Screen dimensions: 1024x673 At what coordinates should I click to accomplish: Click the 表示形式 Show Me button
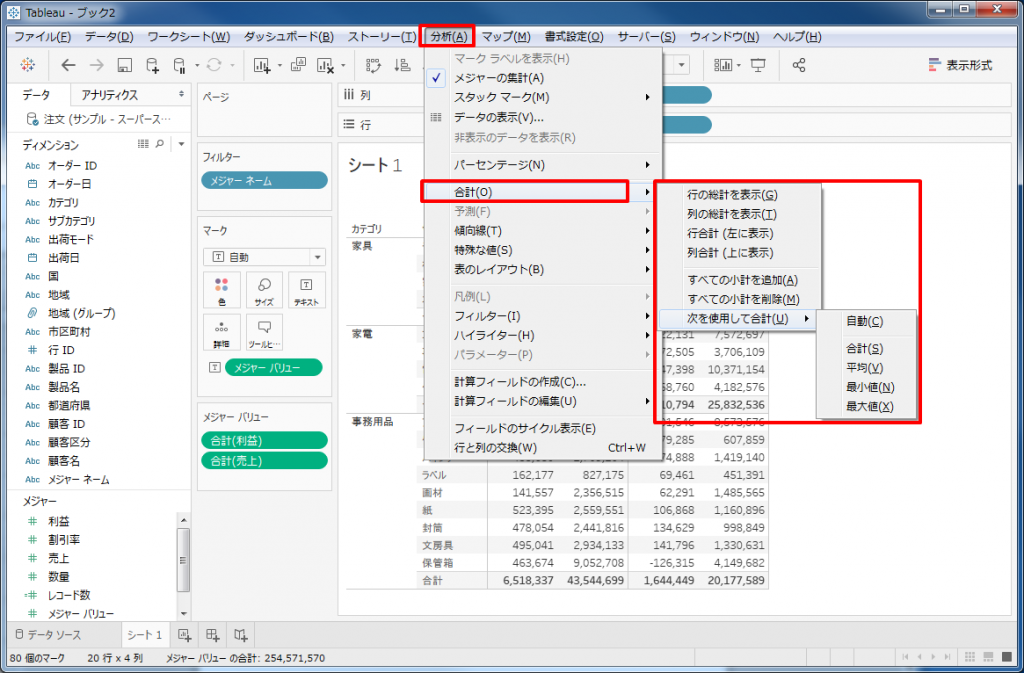coord(960,65)
